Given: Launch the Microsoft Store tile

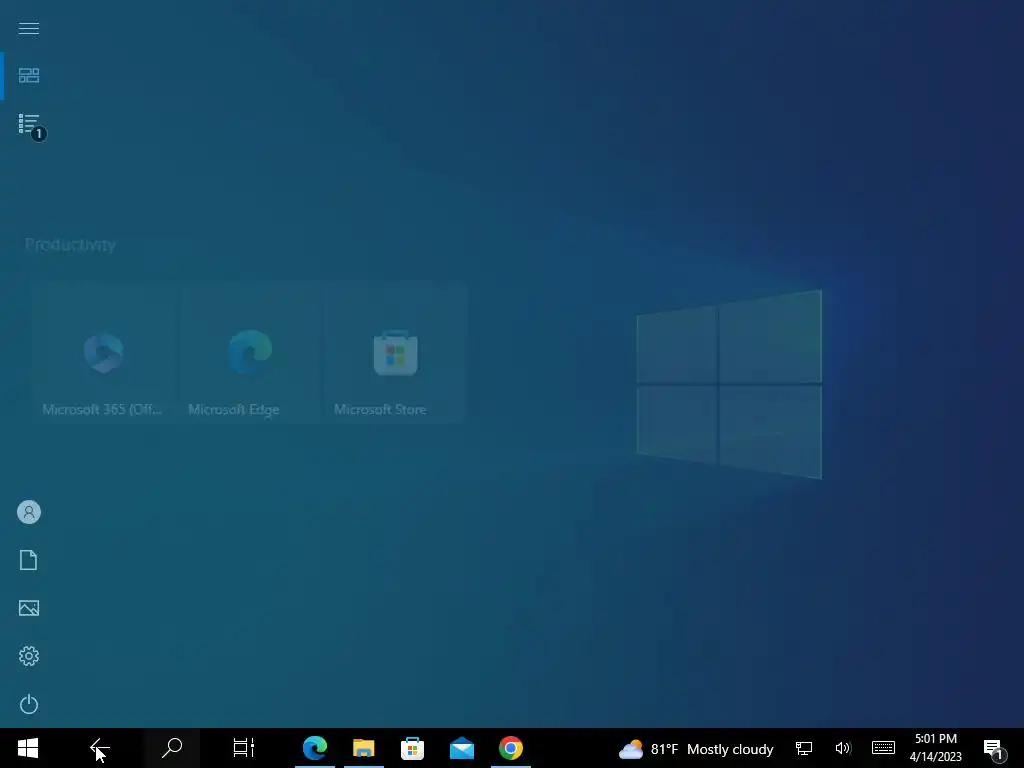Looking at the screenshot, I should (x=396, y=353).
